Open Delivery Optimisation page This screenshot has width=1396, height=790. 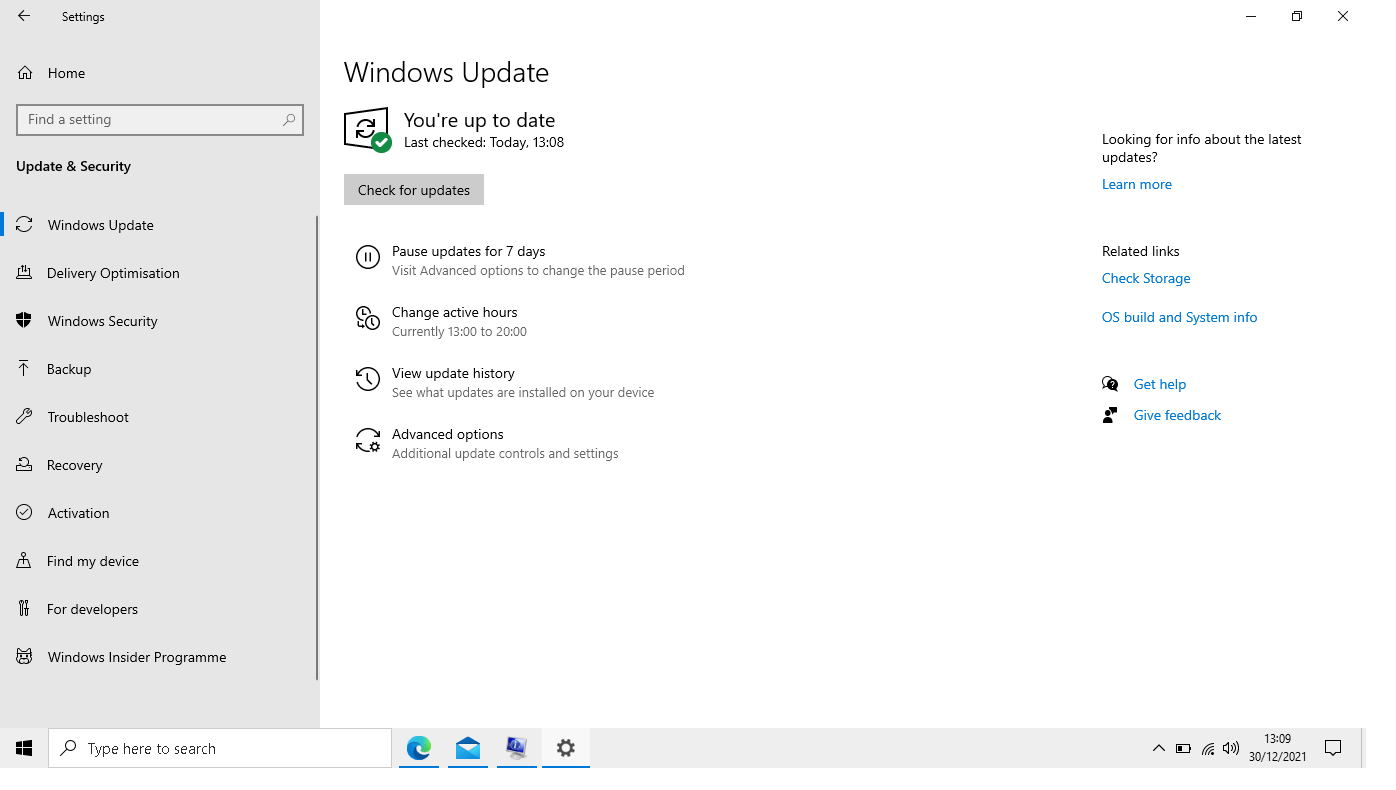click(113, 273)
